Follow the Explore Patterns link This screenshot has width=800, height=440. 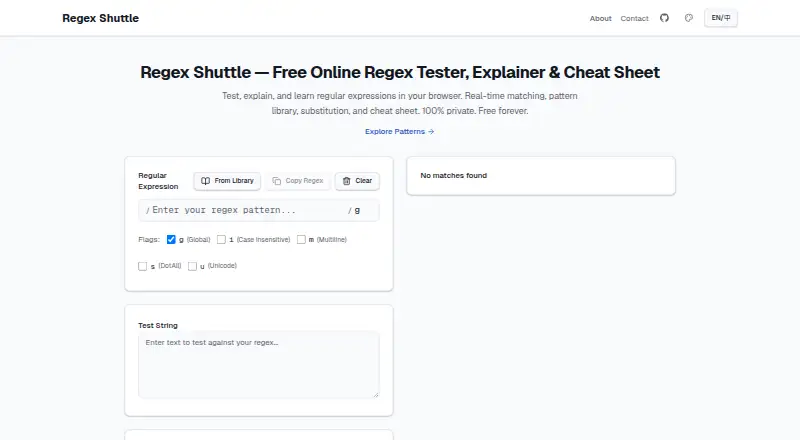click(x=399, y=131)
